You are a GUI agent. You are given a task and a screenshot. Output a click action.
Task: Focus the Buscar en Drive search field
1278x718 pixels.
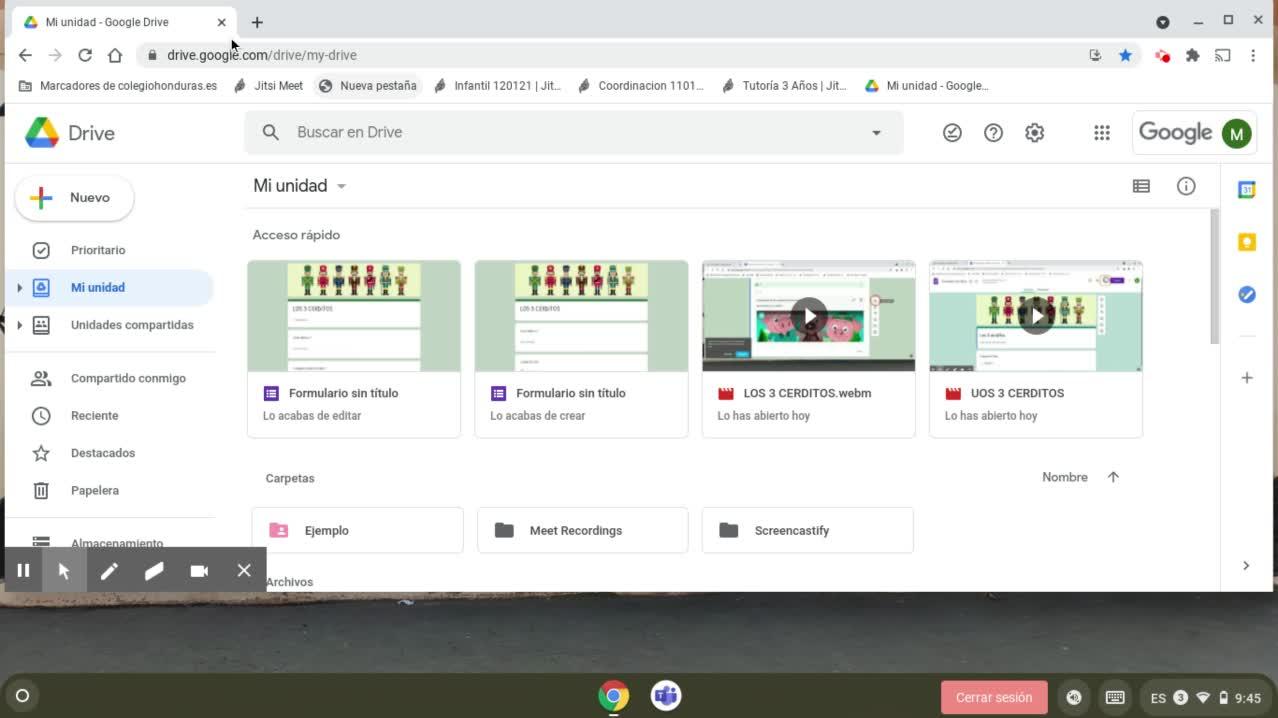pos(574,132)
